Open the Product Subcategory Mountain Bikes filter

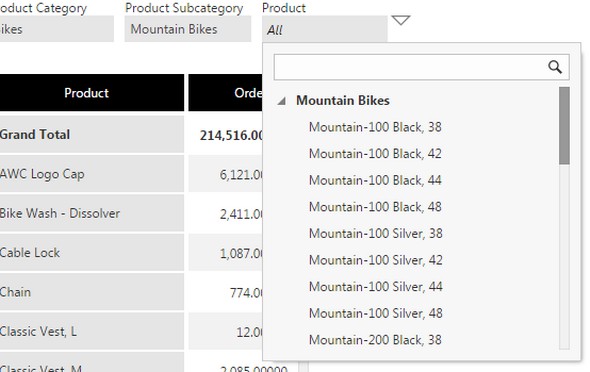188,29
